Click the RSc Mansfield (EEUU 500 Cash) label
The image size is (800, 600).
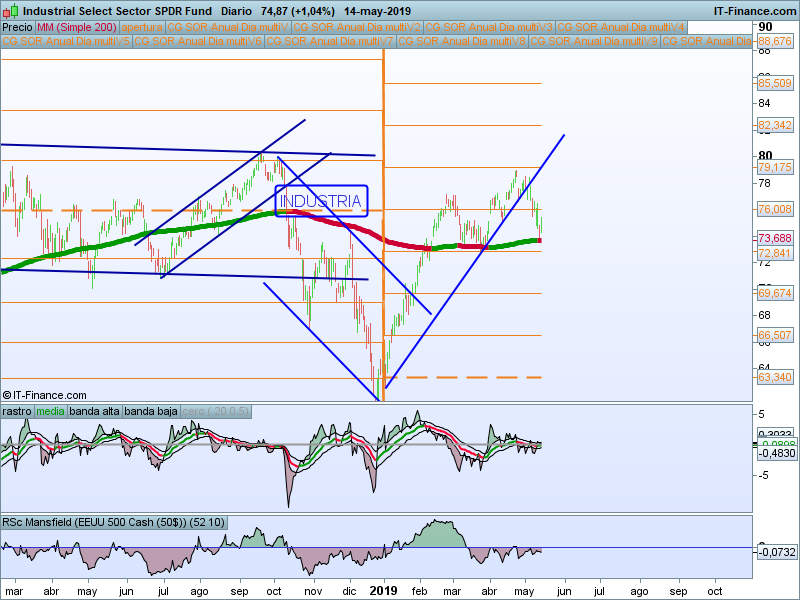pos(113,522)
